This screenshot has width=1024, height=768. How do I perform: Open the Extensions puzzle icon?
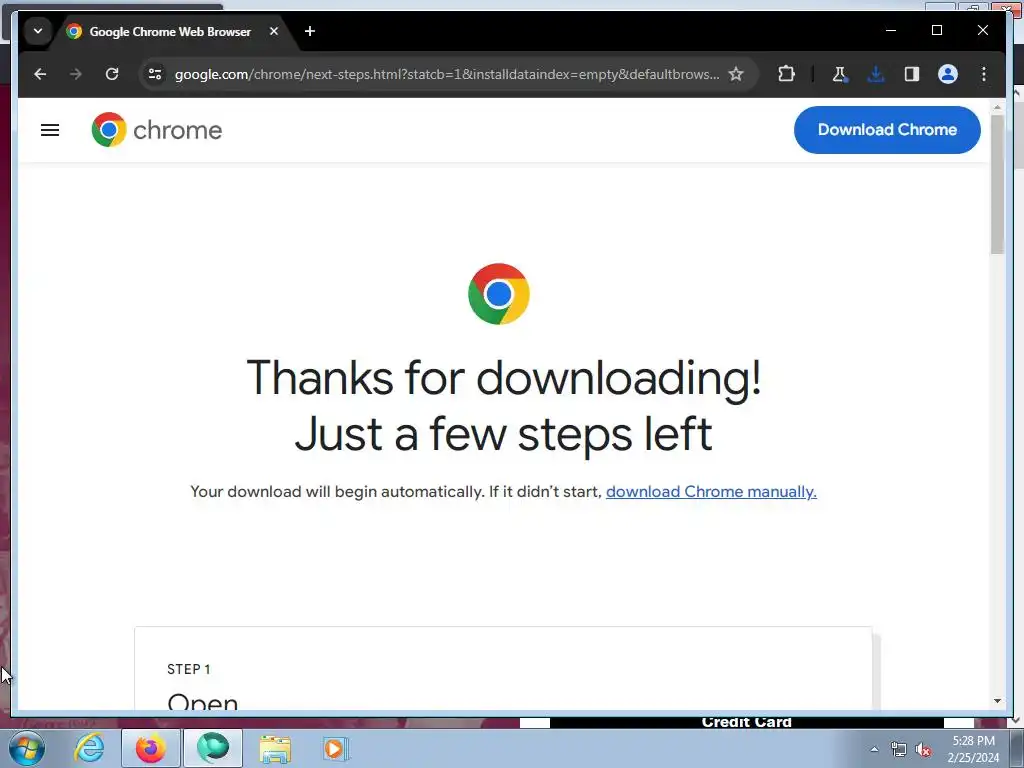(x=786, y=74)
